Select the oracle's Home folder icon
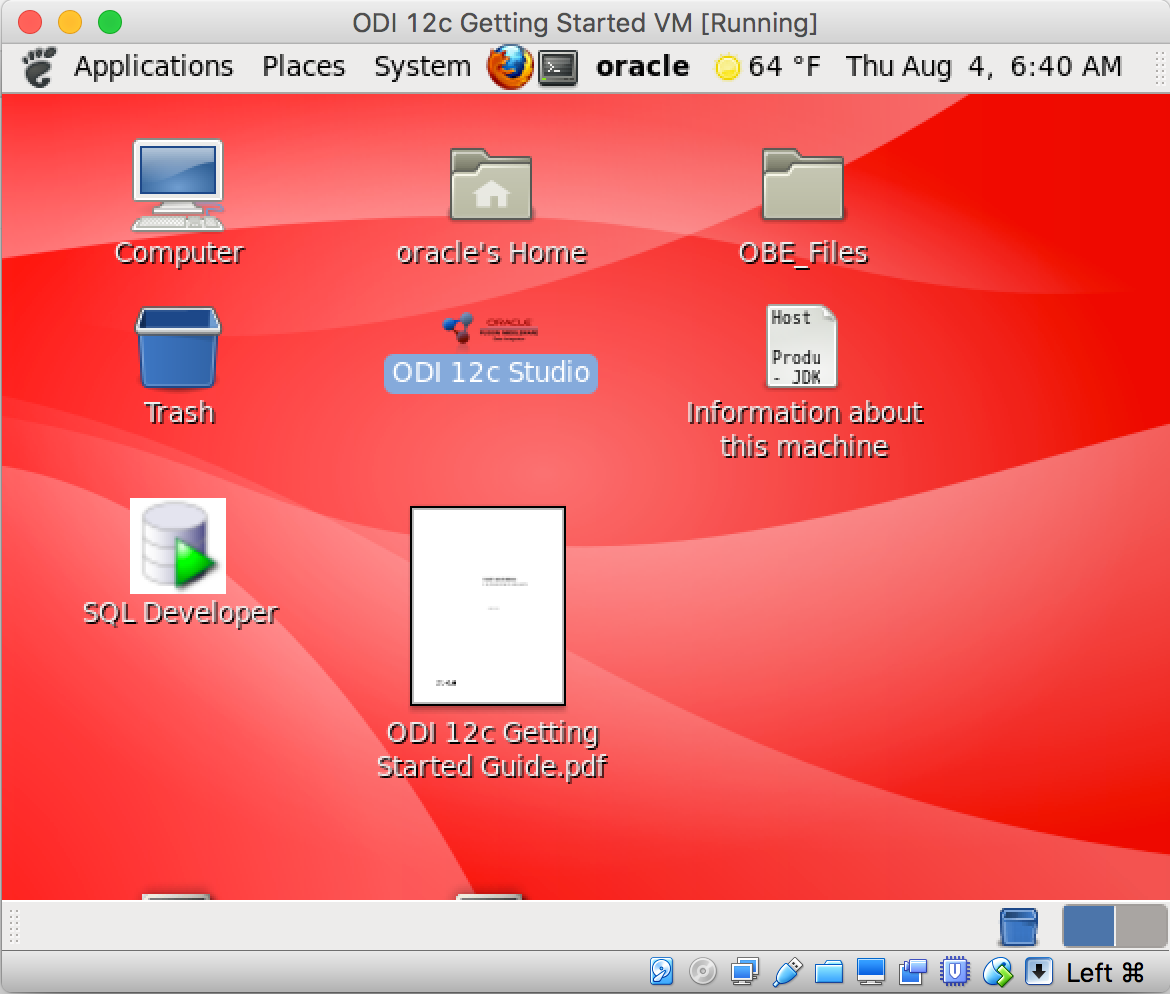 491,184
